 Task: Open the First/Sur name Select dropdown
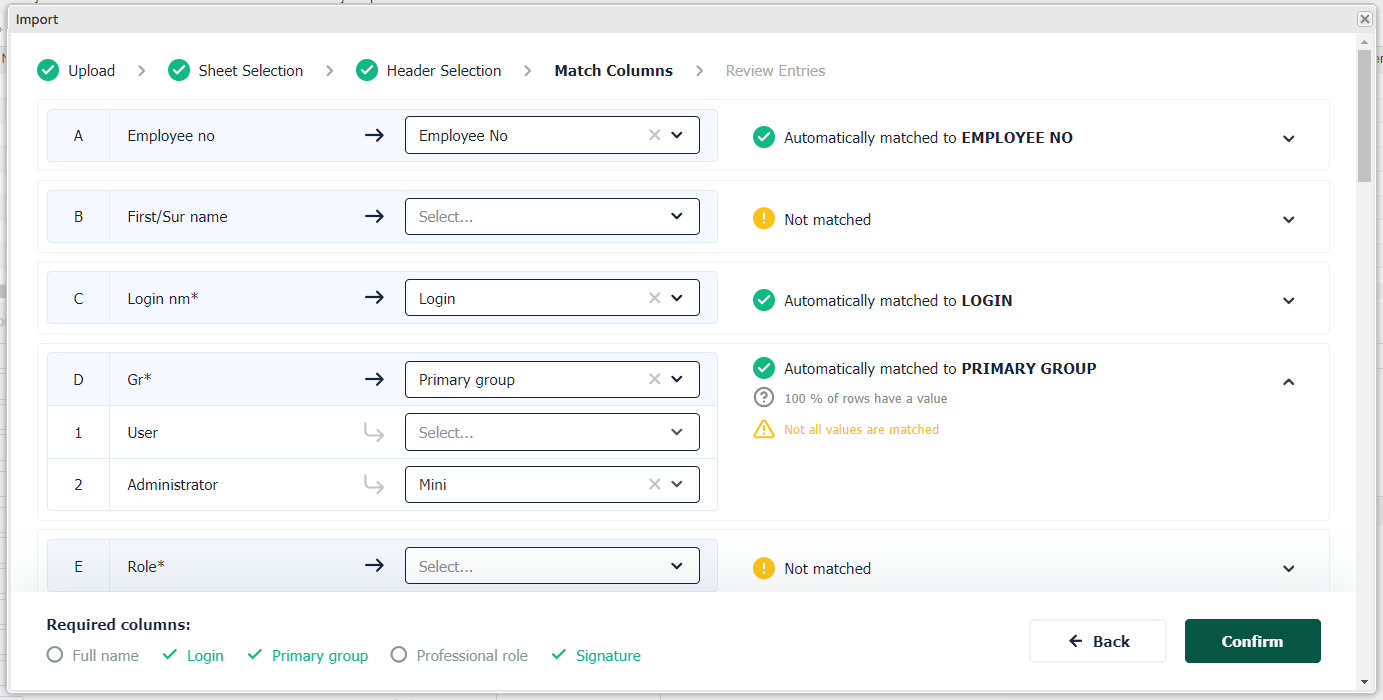coord(552,216)
